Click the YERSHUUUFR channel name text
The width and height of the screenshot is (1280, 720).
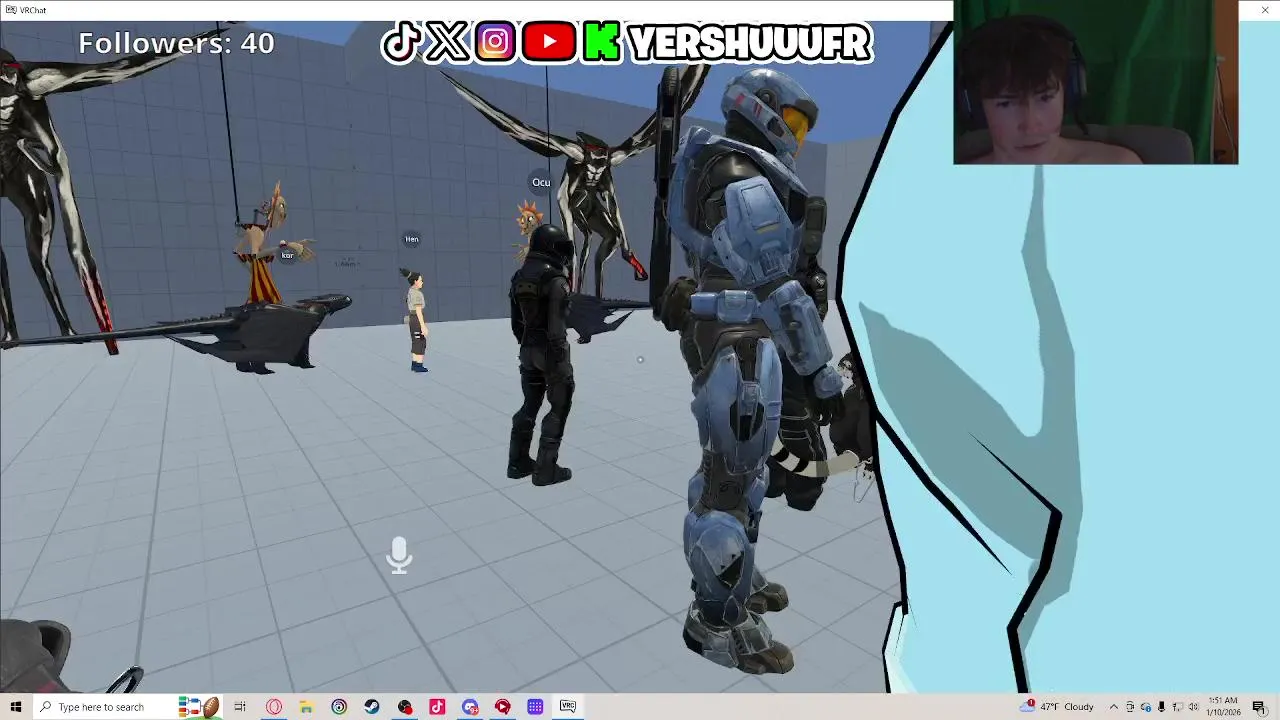[x=751, y=43]
